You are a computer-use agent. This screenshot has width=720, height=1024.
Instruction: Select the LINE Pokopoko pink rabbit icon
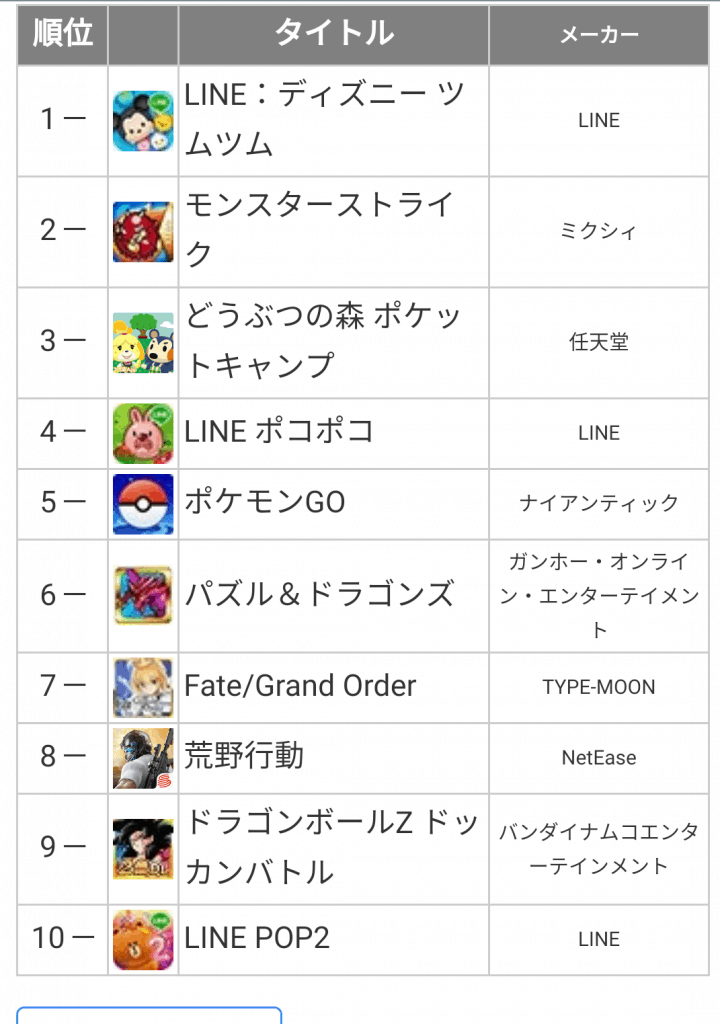(x=143, y=434)
